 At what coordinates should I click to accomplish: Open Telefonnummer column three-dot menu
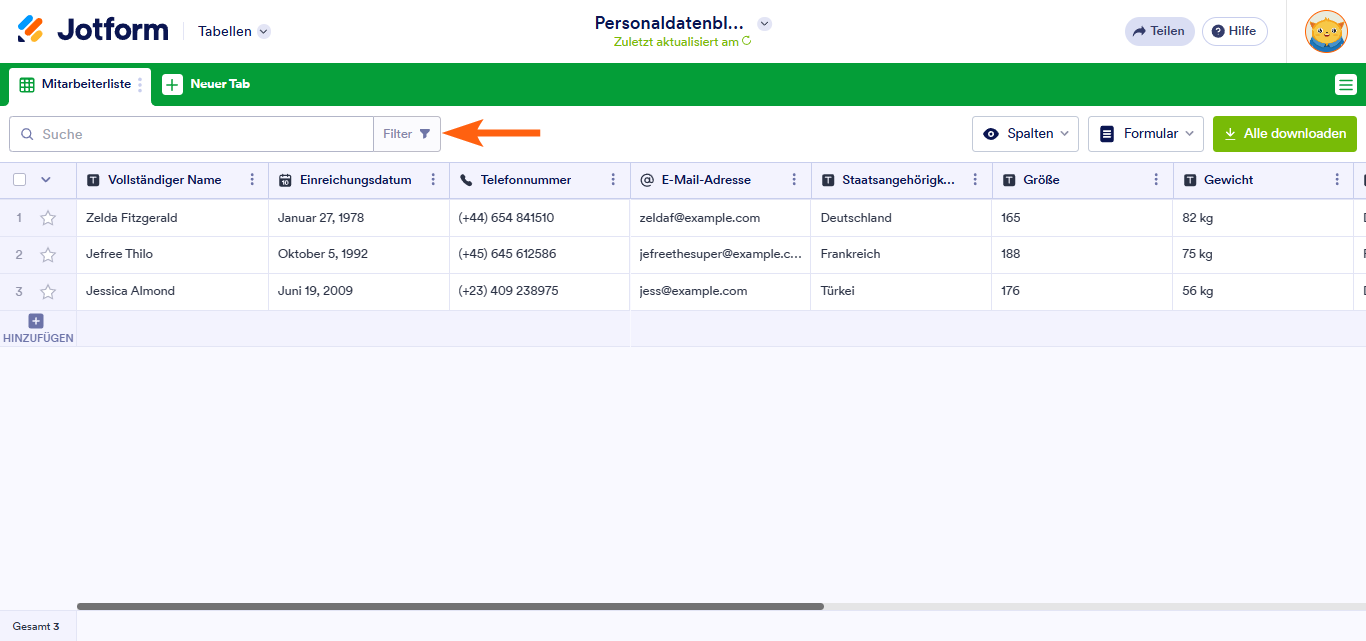pyautogui.click(x=613, y=180)
